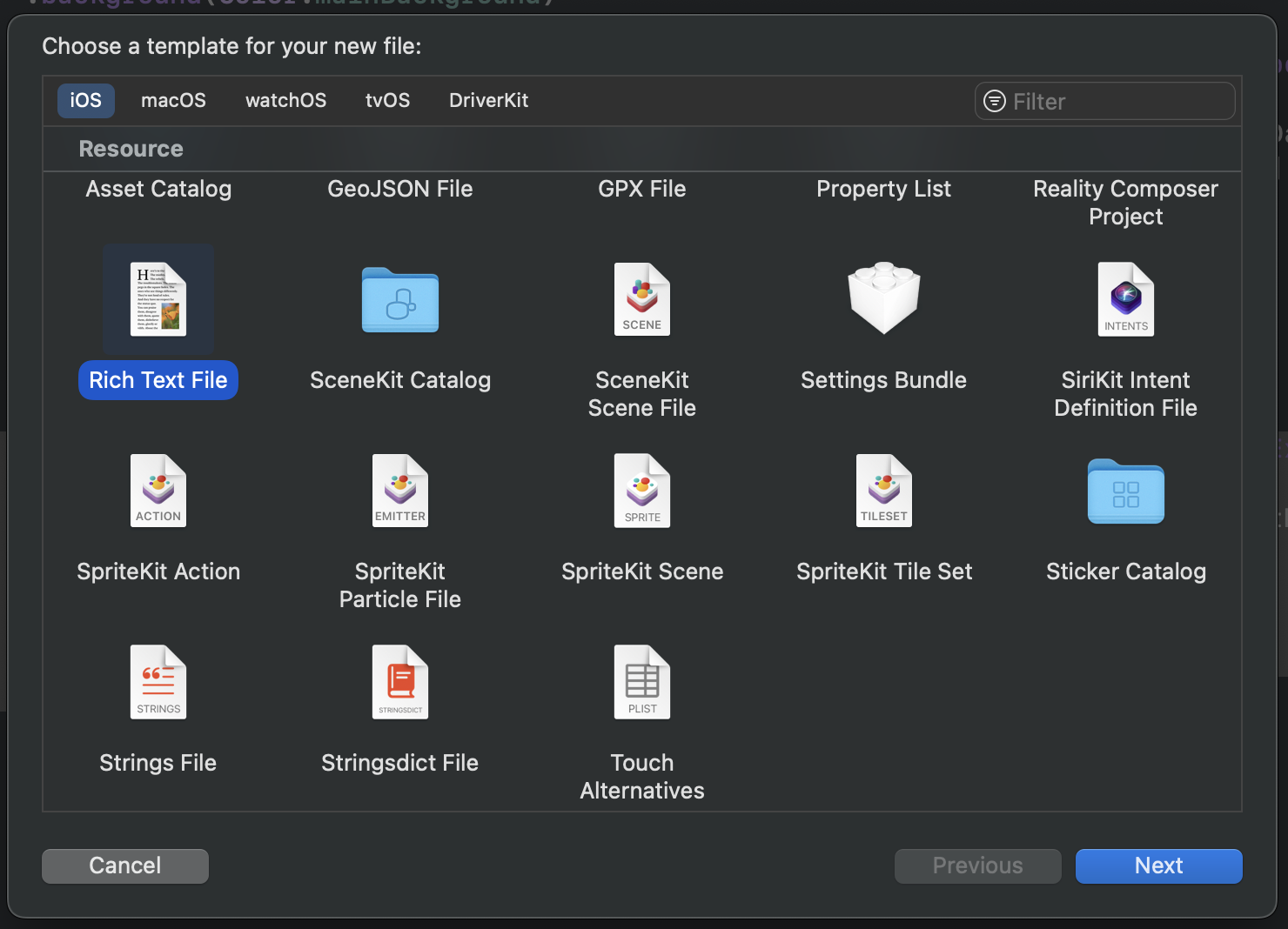The width and height of the screenshot is (1288, 929).
Task: Select the Strings File icon
Action: pyautogui.click(x=158, y=682)
